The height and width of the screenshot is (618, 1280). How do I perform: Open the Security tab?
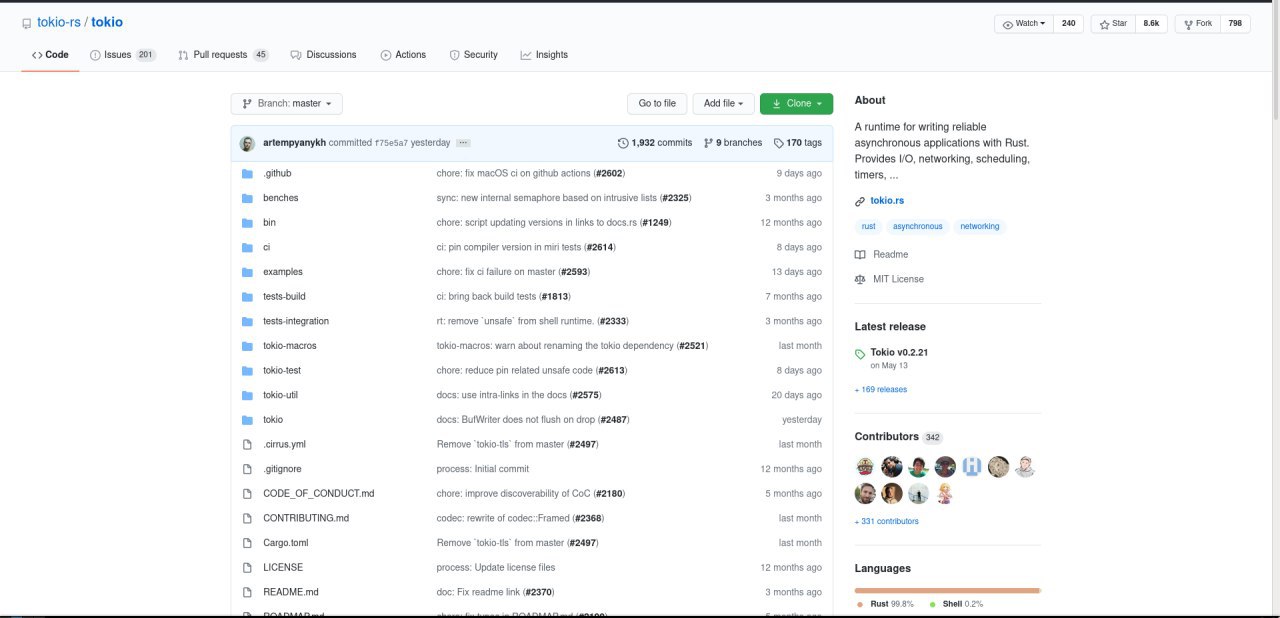pyautogui.click(x=473, y=55)
